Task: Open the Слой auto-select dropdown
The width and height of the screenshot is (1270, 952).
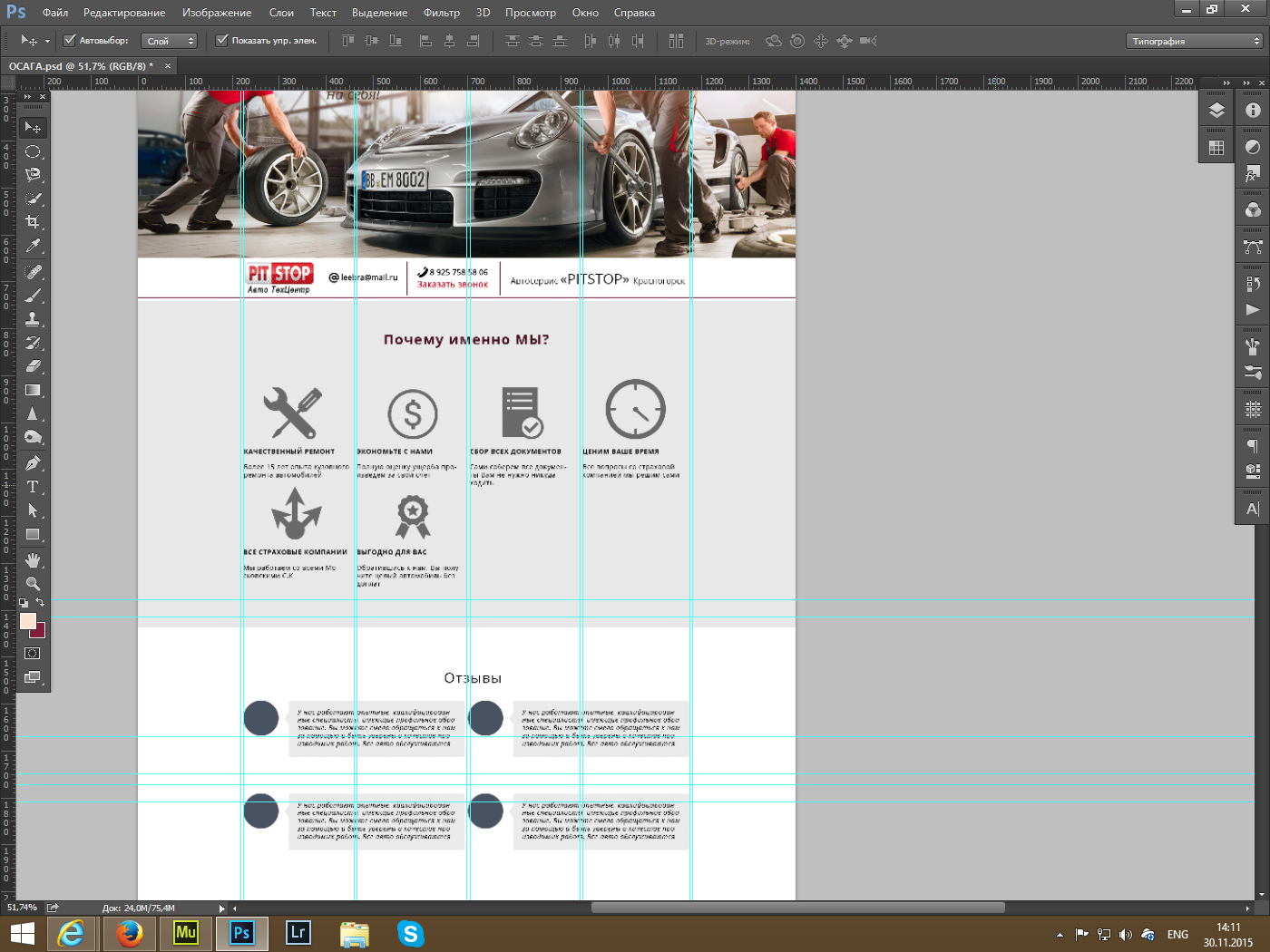Action: (170, 41)
